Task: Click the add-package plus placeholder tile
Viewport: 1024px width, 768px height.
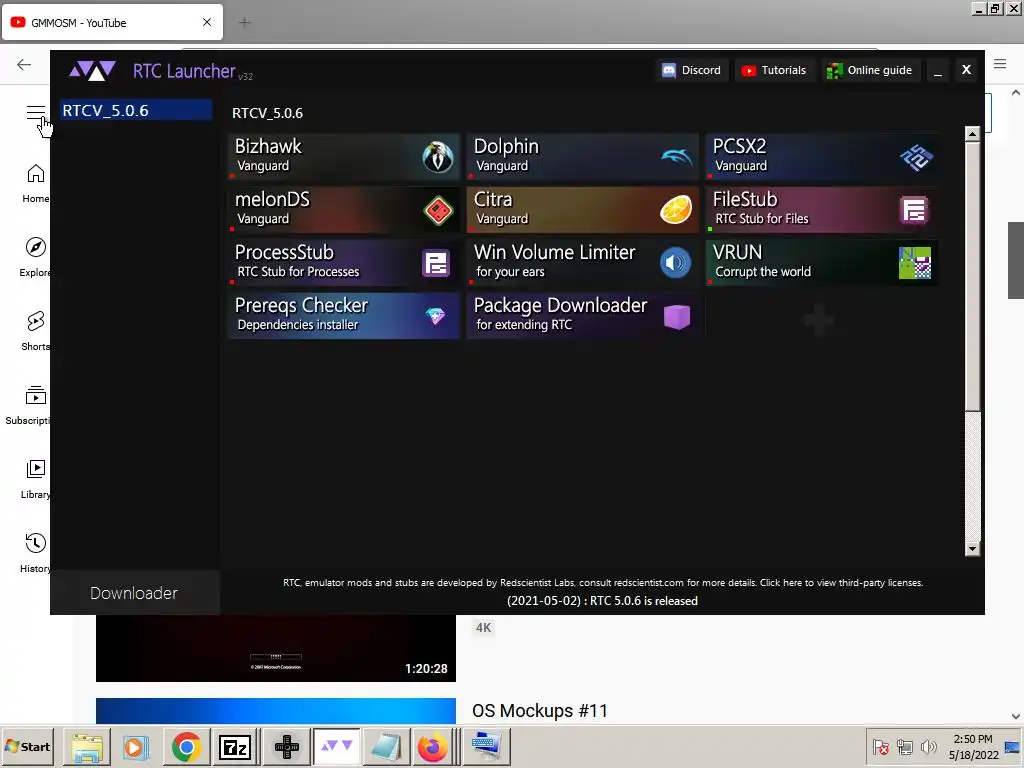Action: (819, 320)
